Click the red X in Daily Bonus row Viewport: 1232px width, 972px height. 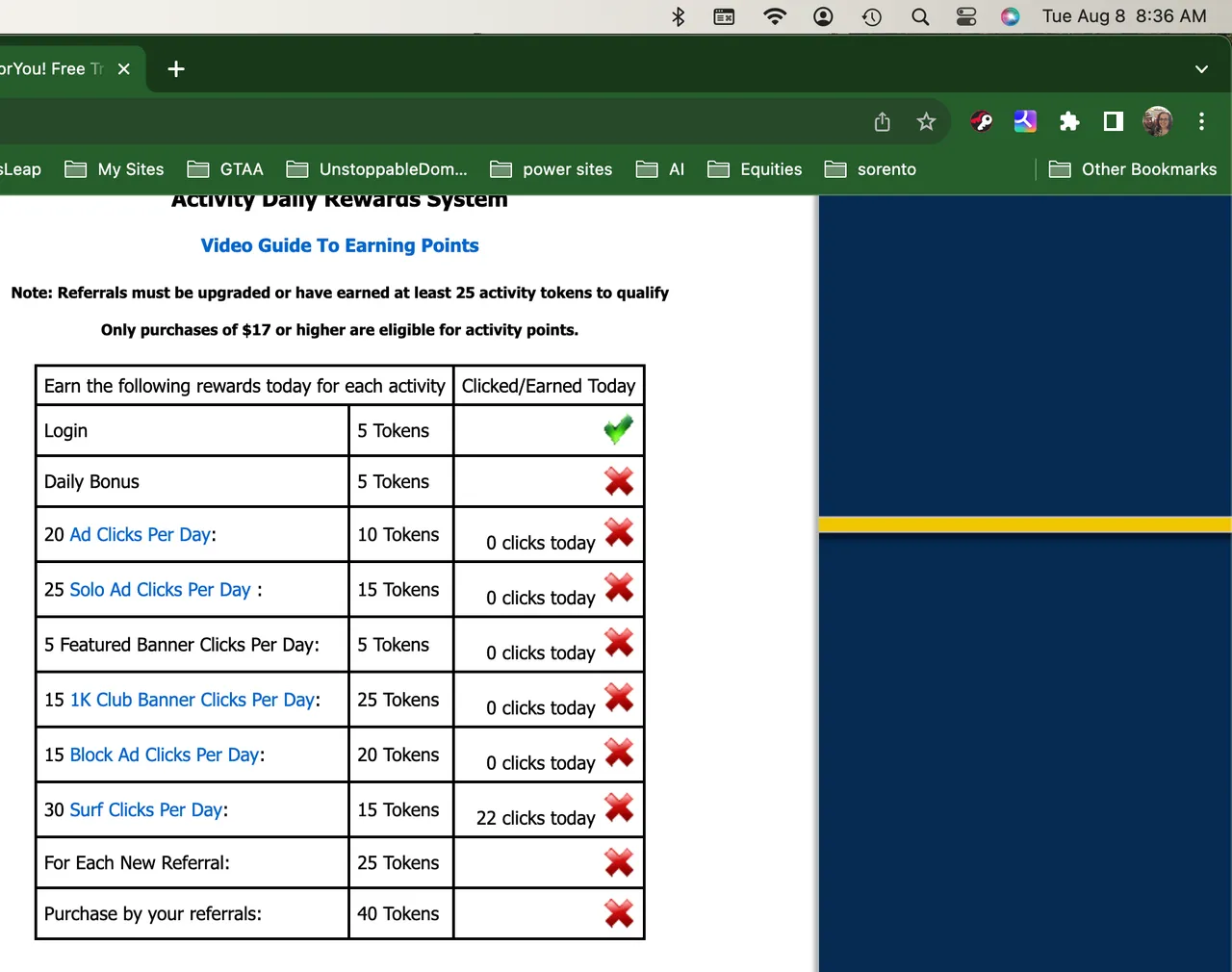[619, 480]
